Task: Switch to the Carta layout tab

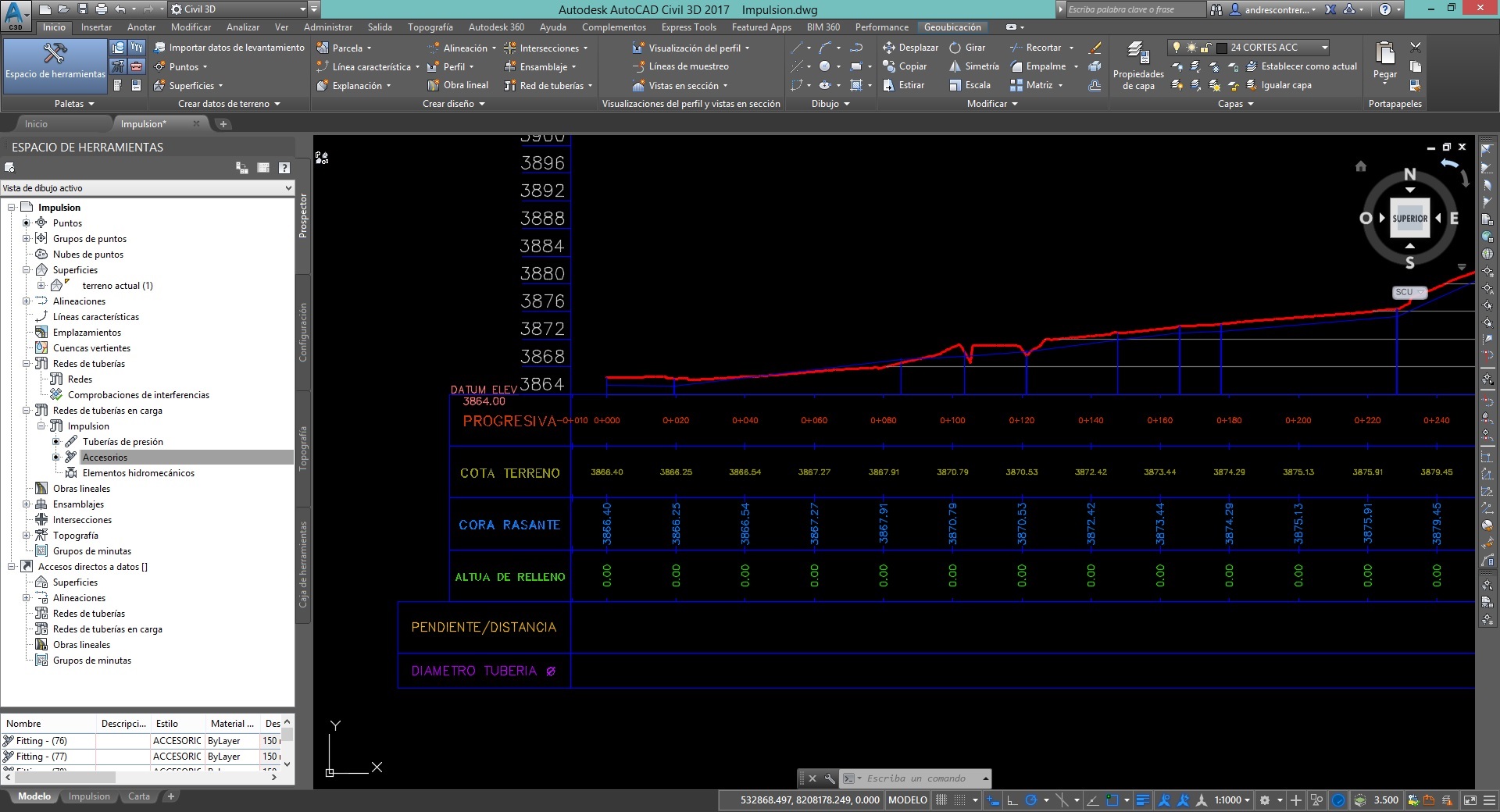Action: pyautogui.click(x=139, y=796)
